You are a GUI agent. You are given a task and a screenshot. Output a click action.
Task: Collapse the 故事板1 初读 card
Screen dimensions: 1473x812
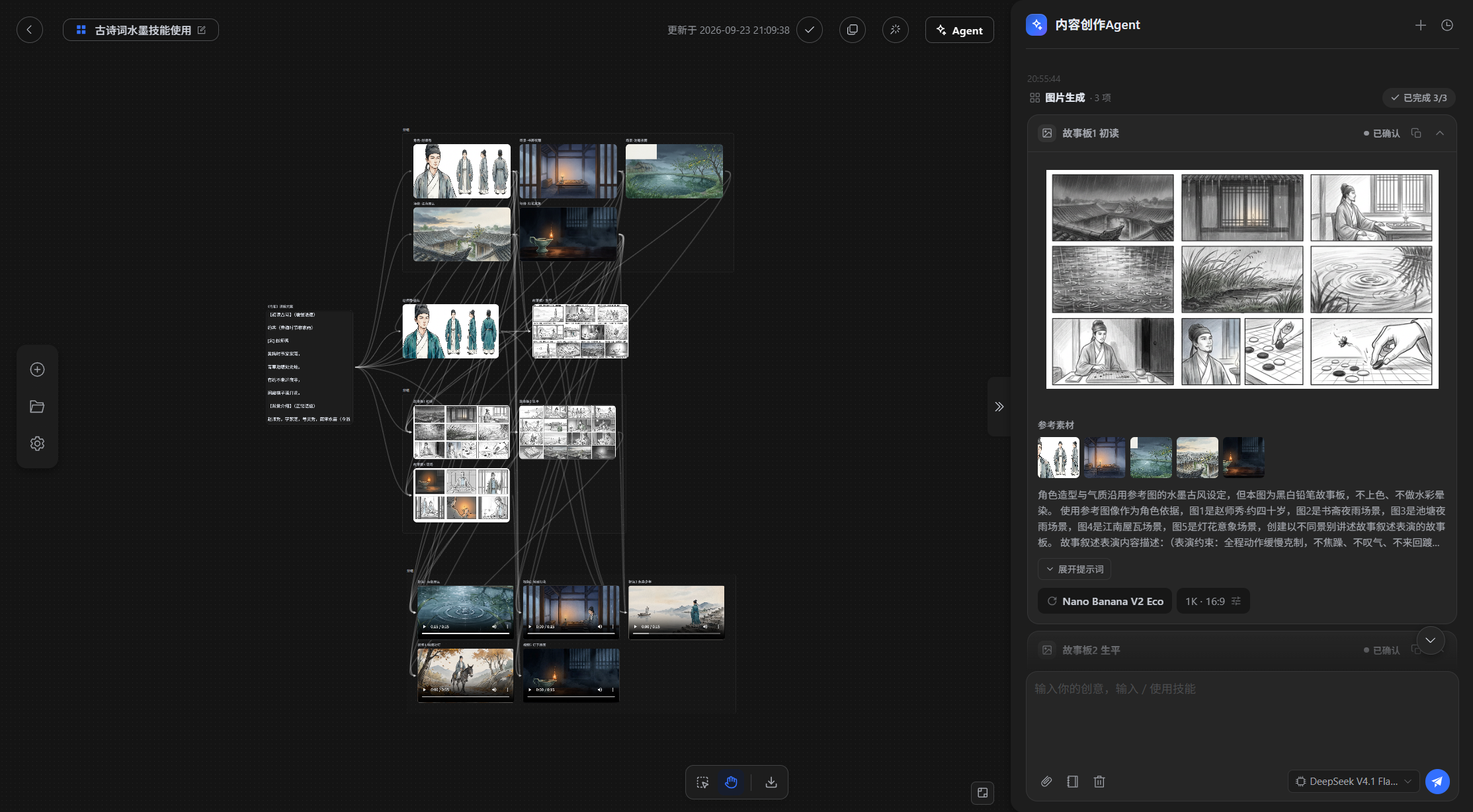[x=1440, y=133]
